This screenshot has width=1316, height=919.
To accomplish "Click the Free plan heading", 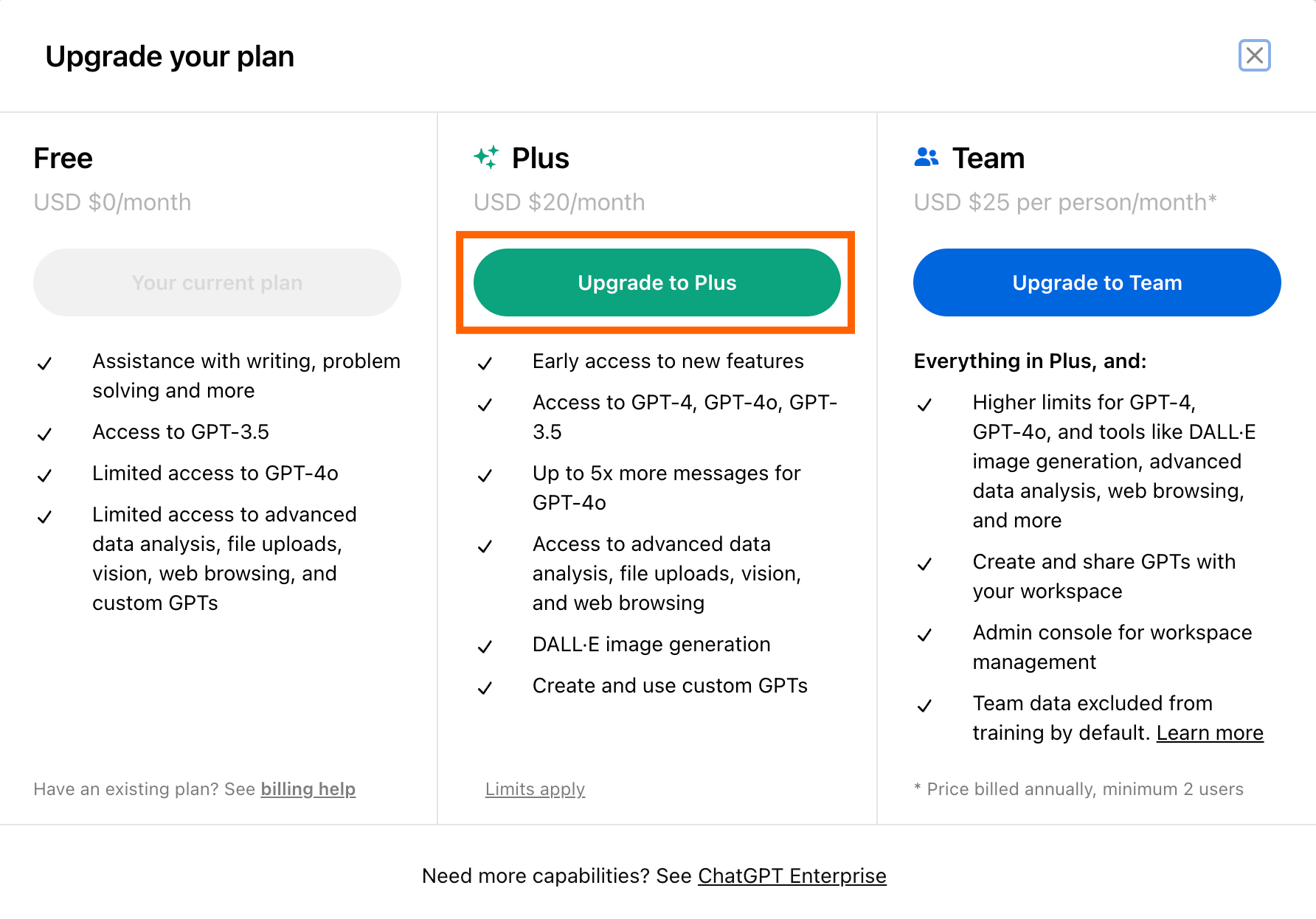I will pos(63,159).
